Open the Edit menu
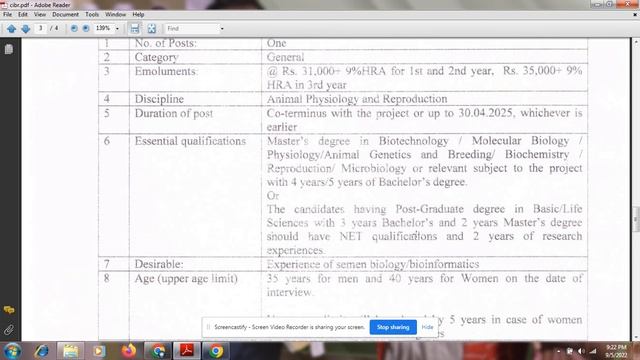 tap(23, 14)
